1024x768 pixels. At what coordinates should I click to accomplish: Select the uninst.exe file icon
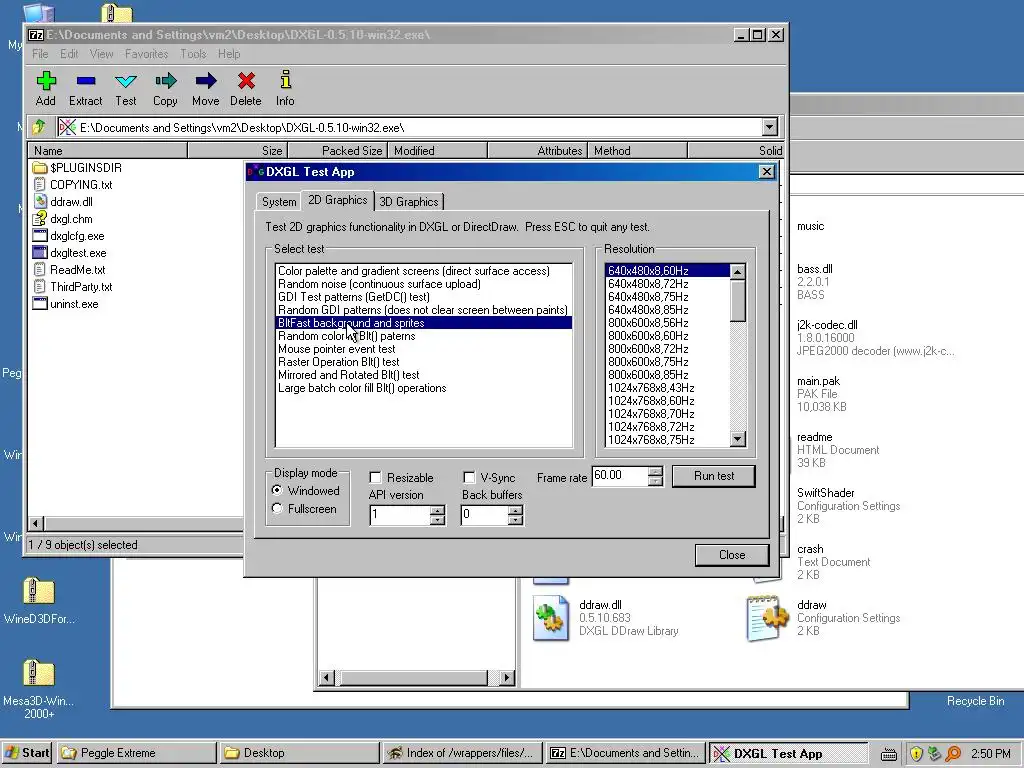pos(40,304)
